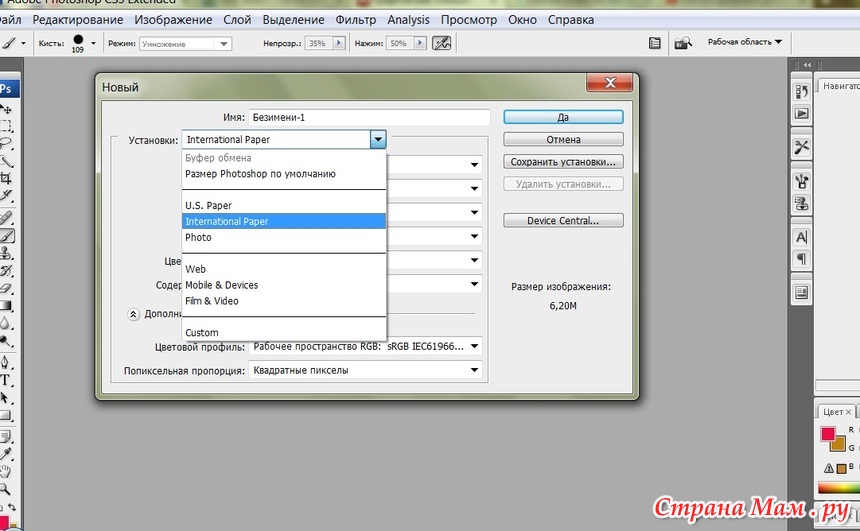Open the Paragraph panel icon

pyautogui.click(x=801, y=259)
